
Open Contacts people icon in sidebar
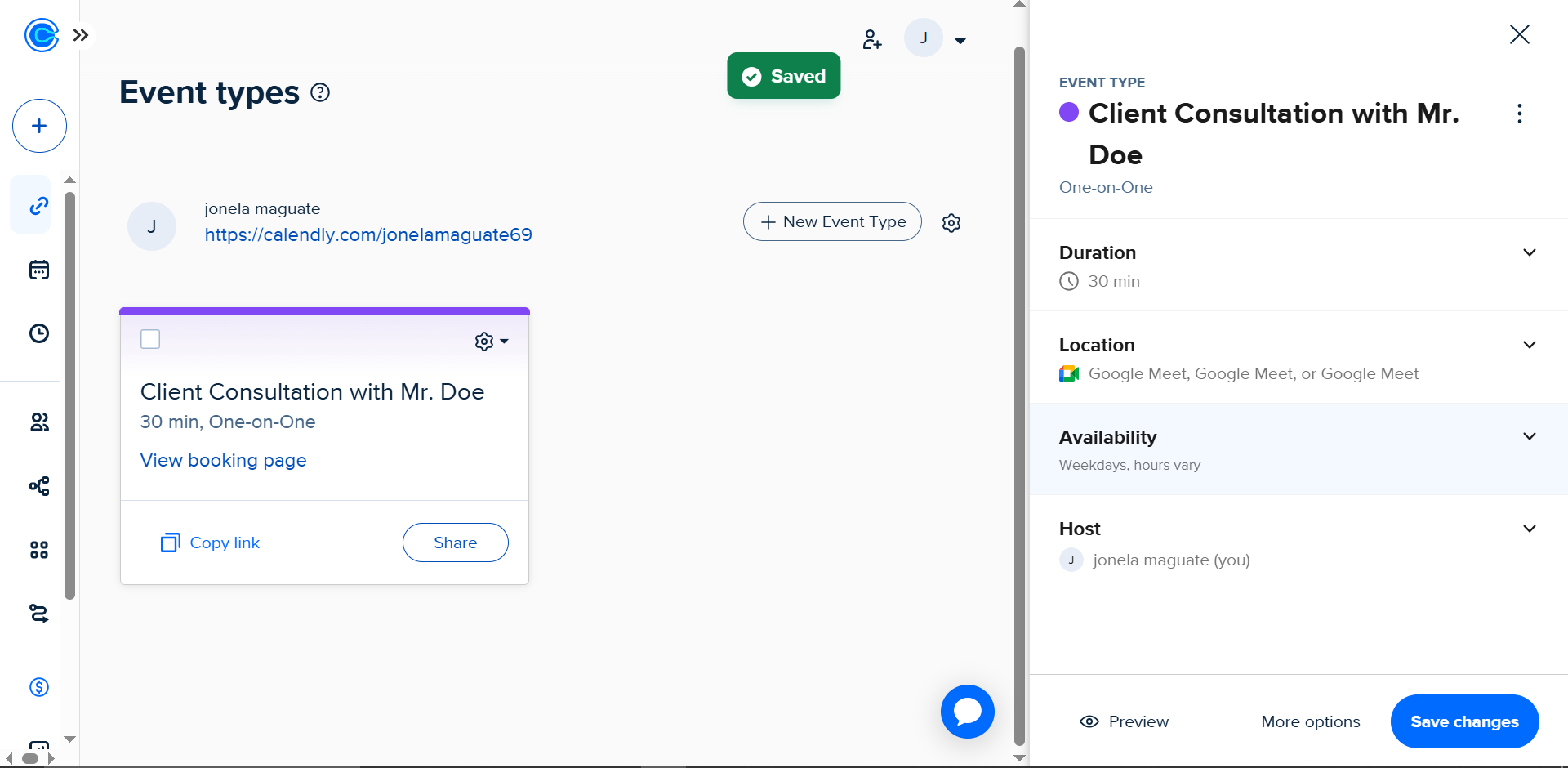point(39,422)
